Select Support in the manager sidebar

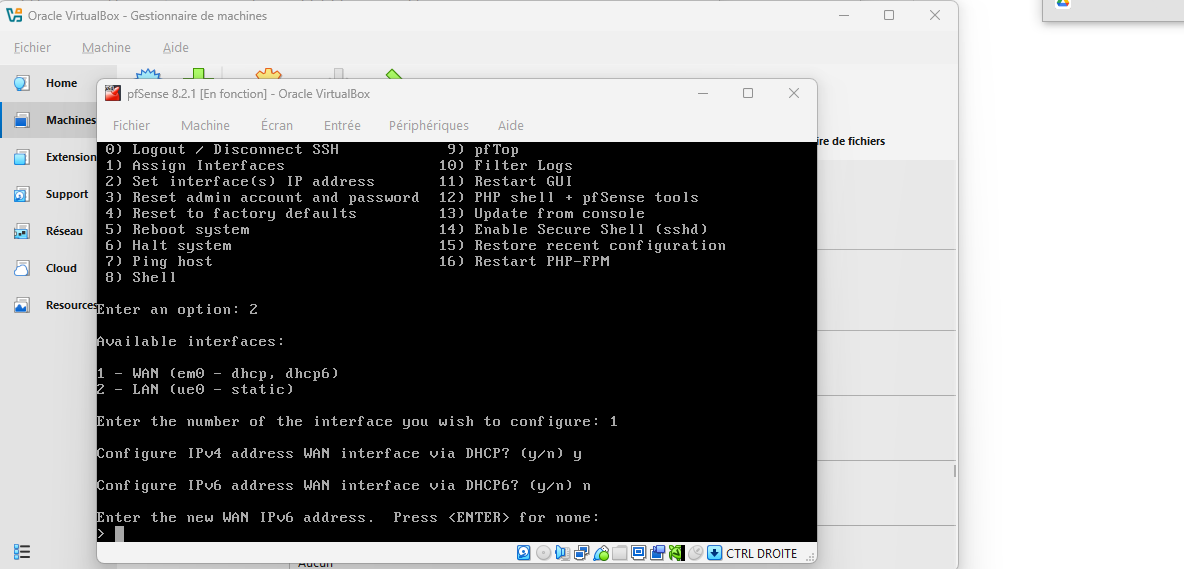click(66, 194)
